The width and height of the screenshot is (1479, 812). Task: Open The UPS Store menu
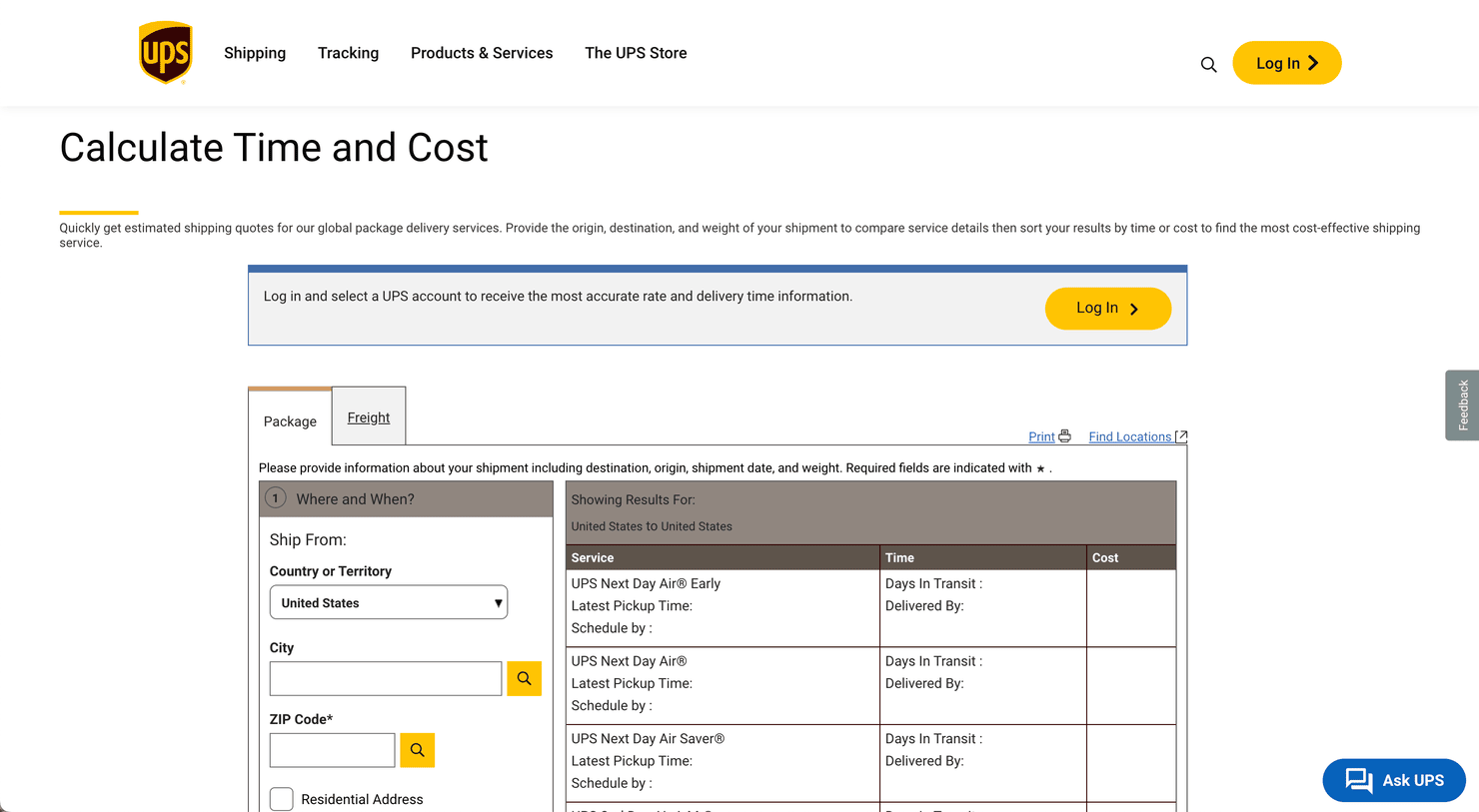tap(636, 53)
